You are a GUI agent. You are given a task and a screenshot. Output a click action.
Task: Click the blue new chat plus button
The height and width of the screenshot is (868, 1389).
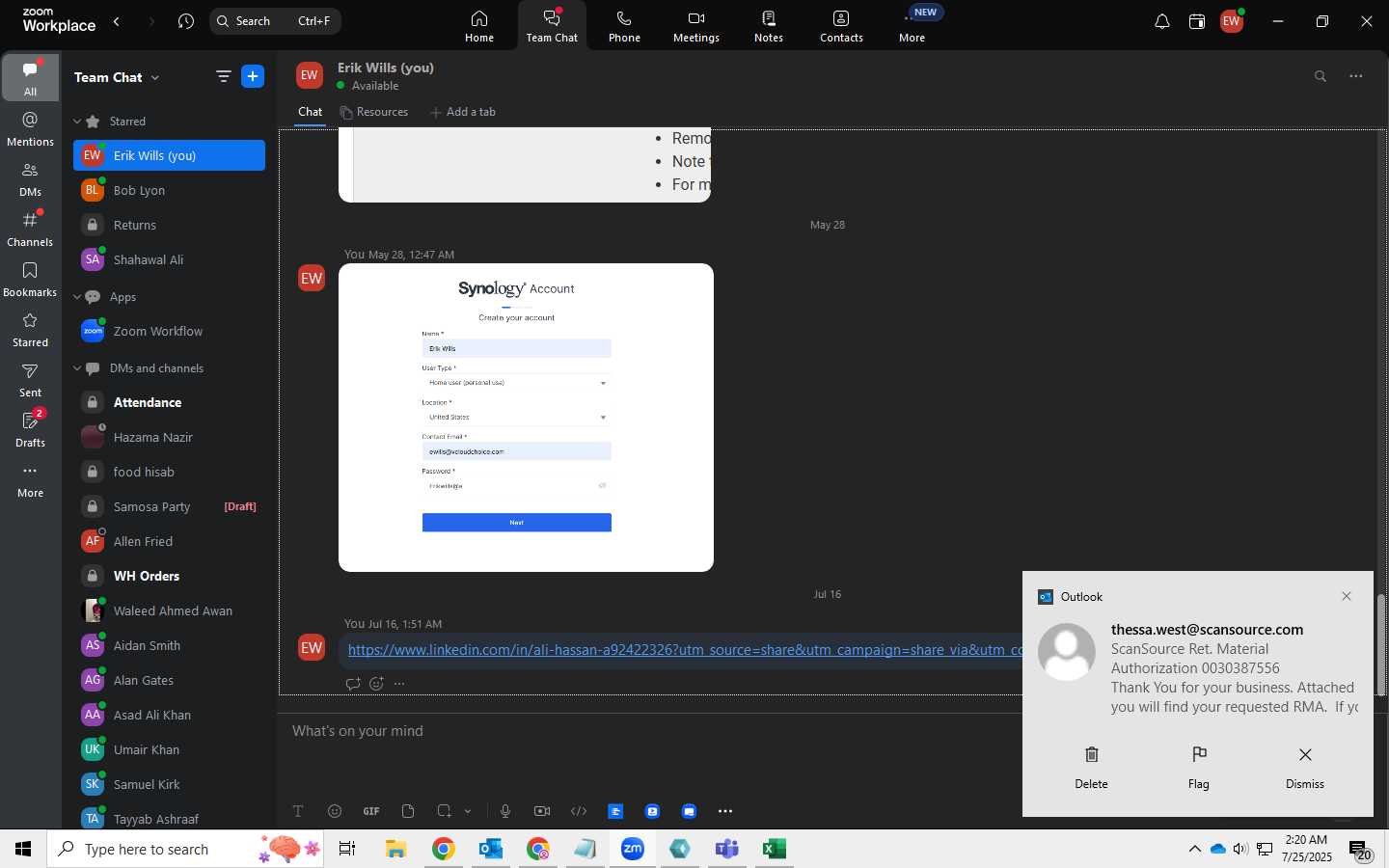(253, 77)
